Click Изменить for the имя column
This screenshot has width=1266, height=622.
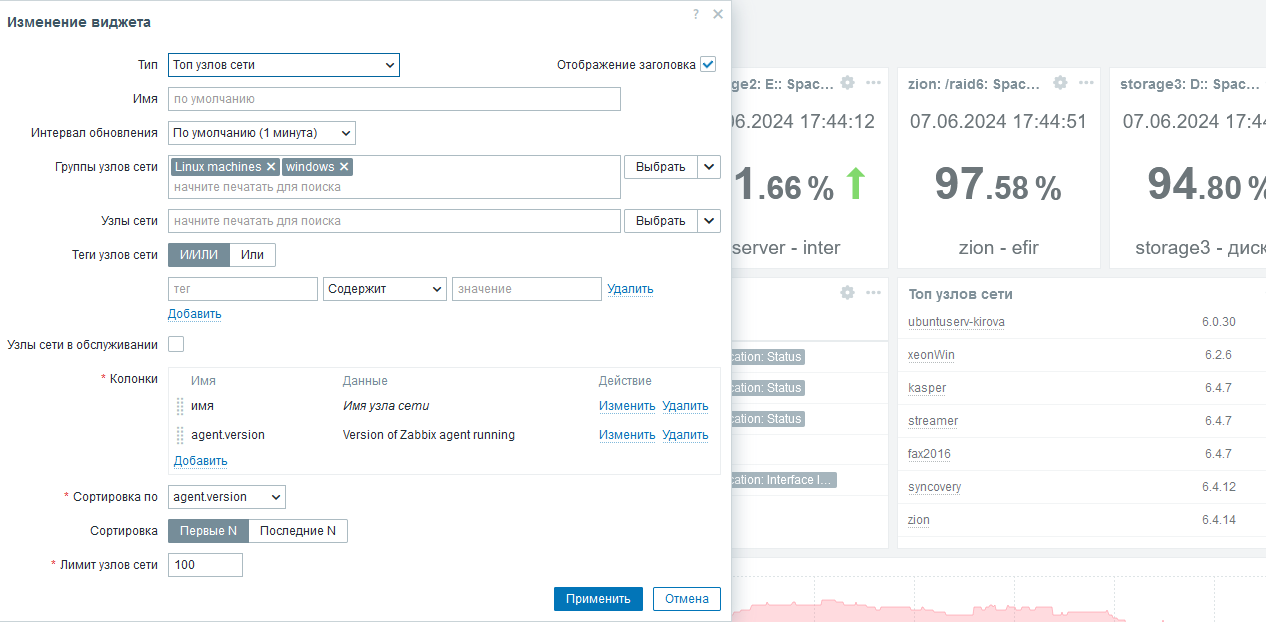pyautogui.click(x=627, y=406)
